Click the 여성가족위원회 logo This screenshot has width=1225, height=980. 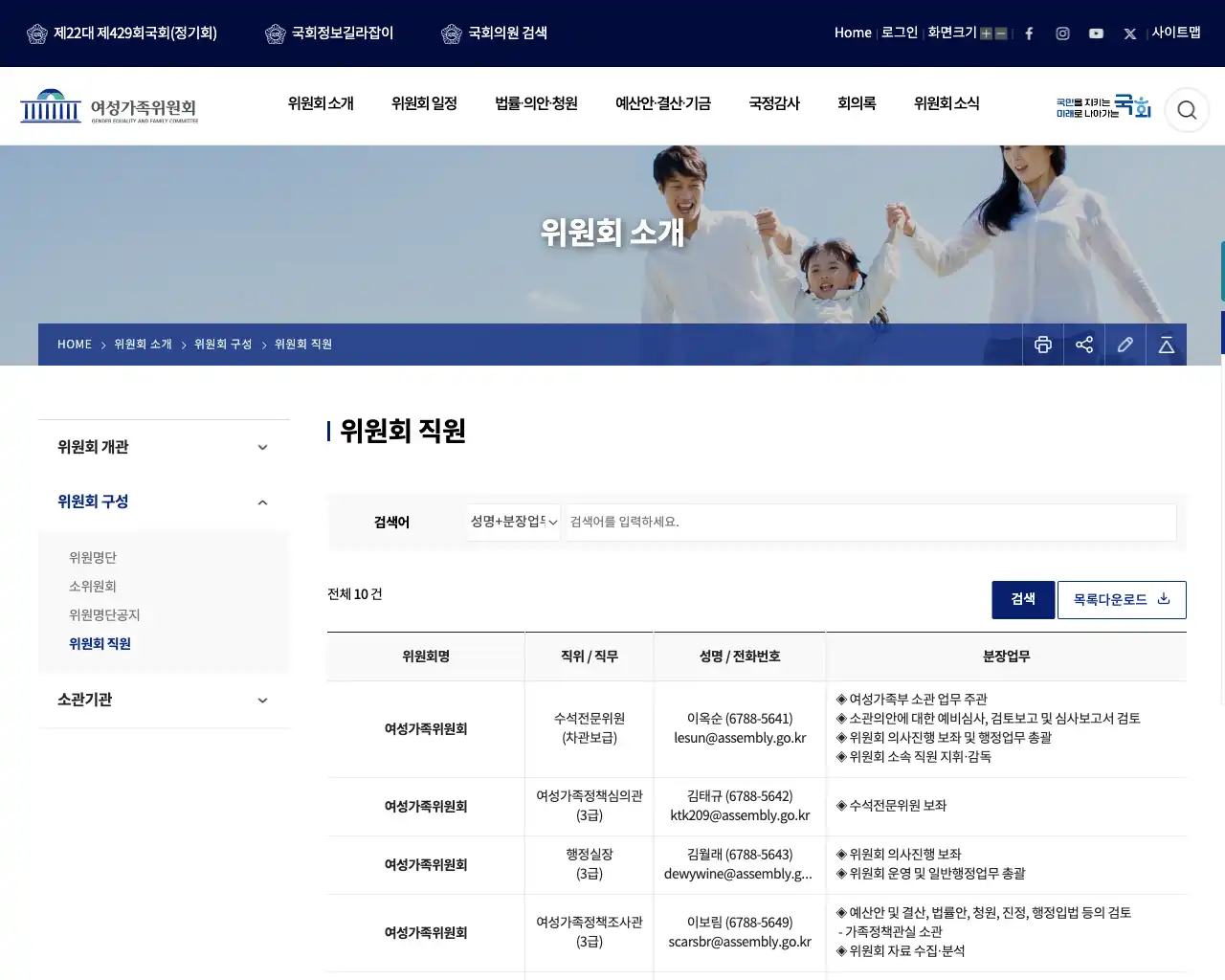click(109, 106)
